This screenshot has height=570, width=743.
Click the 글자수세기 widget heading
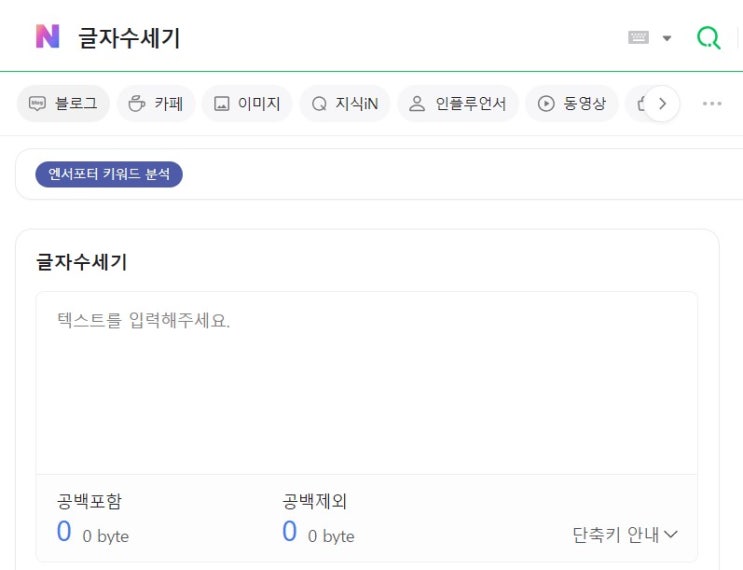pos(82,263)
